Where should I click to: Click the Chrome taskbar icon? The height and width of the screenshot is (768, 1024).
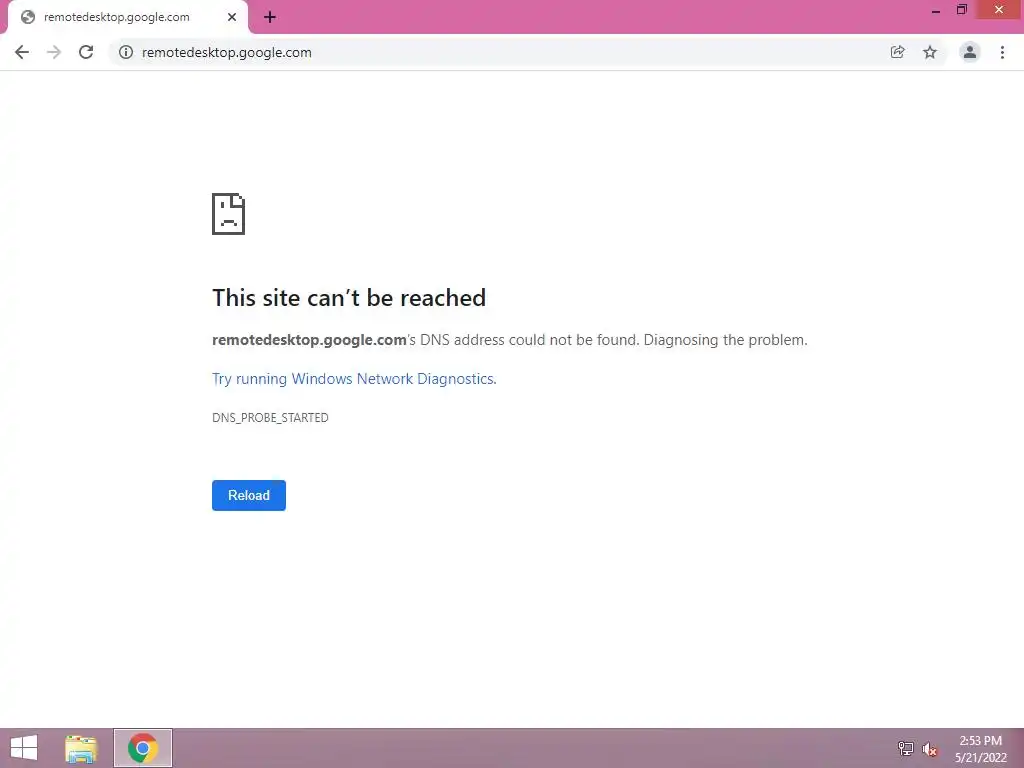[x=143, y=748]
